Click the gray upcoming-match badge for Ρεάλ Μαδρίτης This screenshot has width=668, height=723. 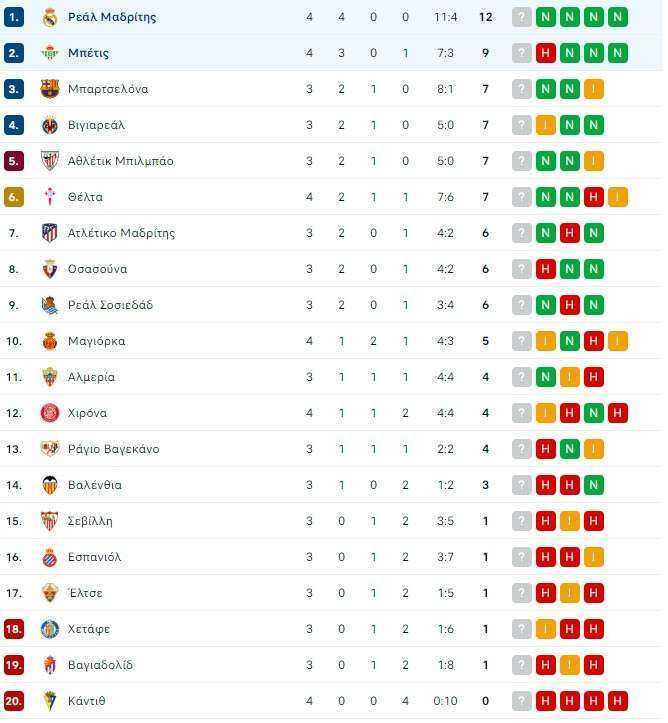coord(522,18)
